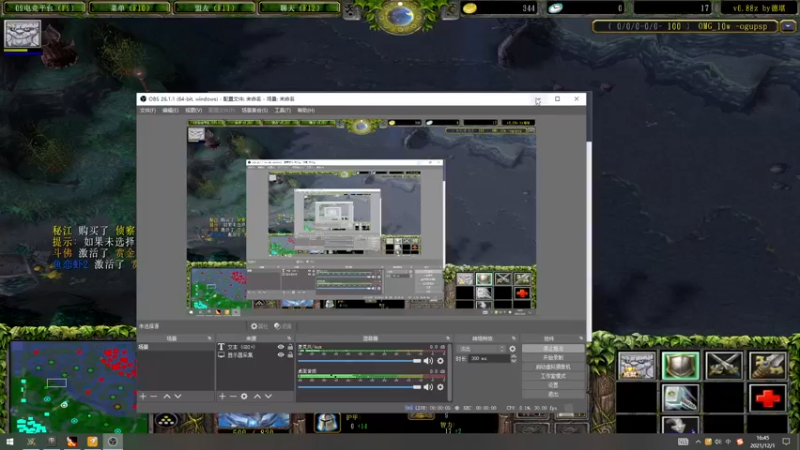Screen dimensions: 800x450
Task: Open the Windows Start menu
Action: [x=10, y=442]
